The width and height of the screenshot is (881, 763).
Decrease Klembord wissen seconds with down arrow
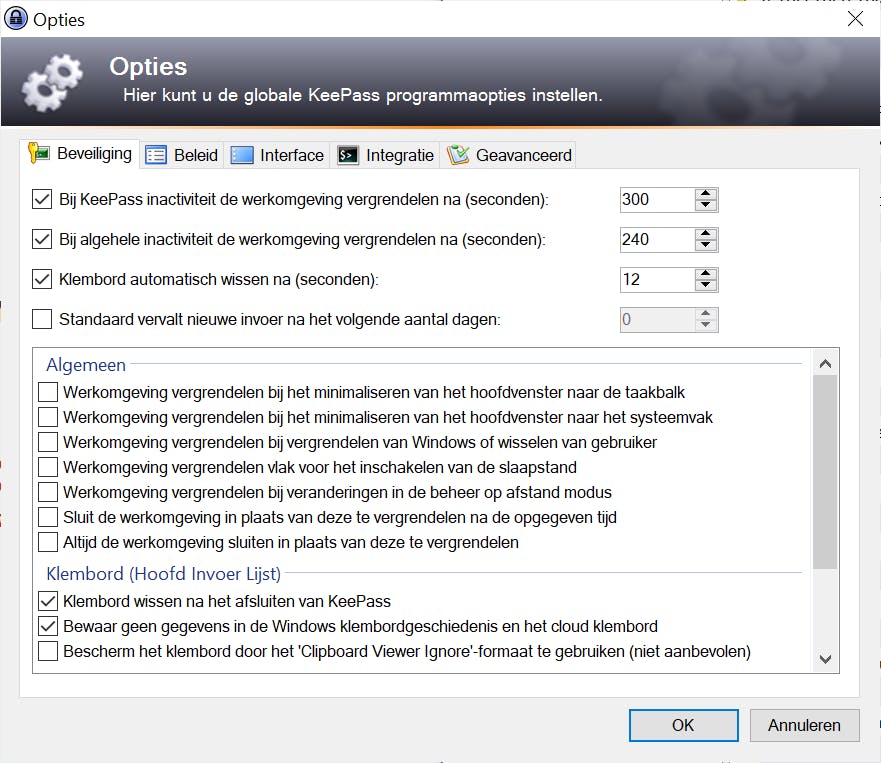pos(706,285)
